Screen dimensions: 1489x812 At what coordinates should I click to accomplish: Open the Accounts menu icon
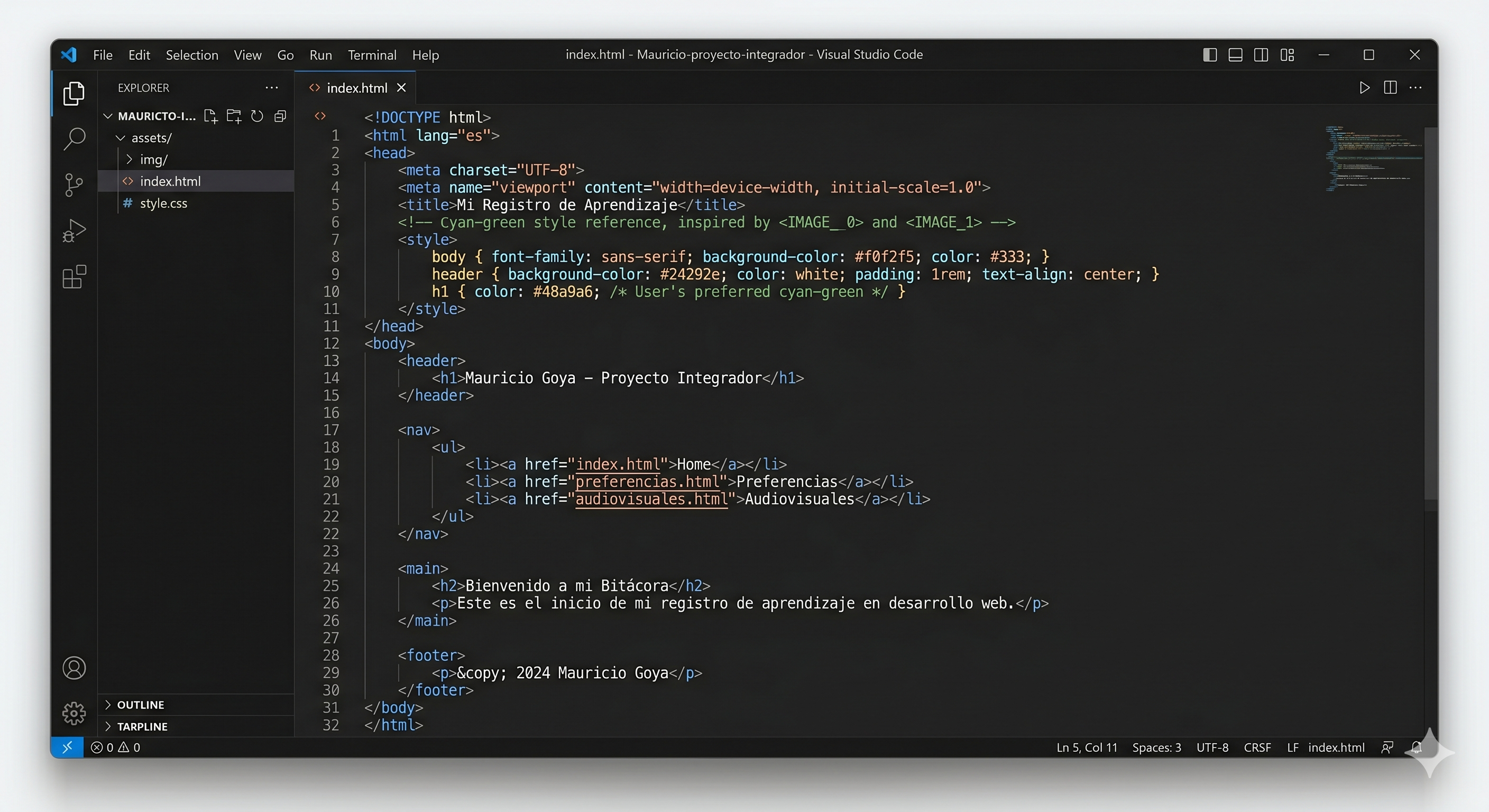74,668
